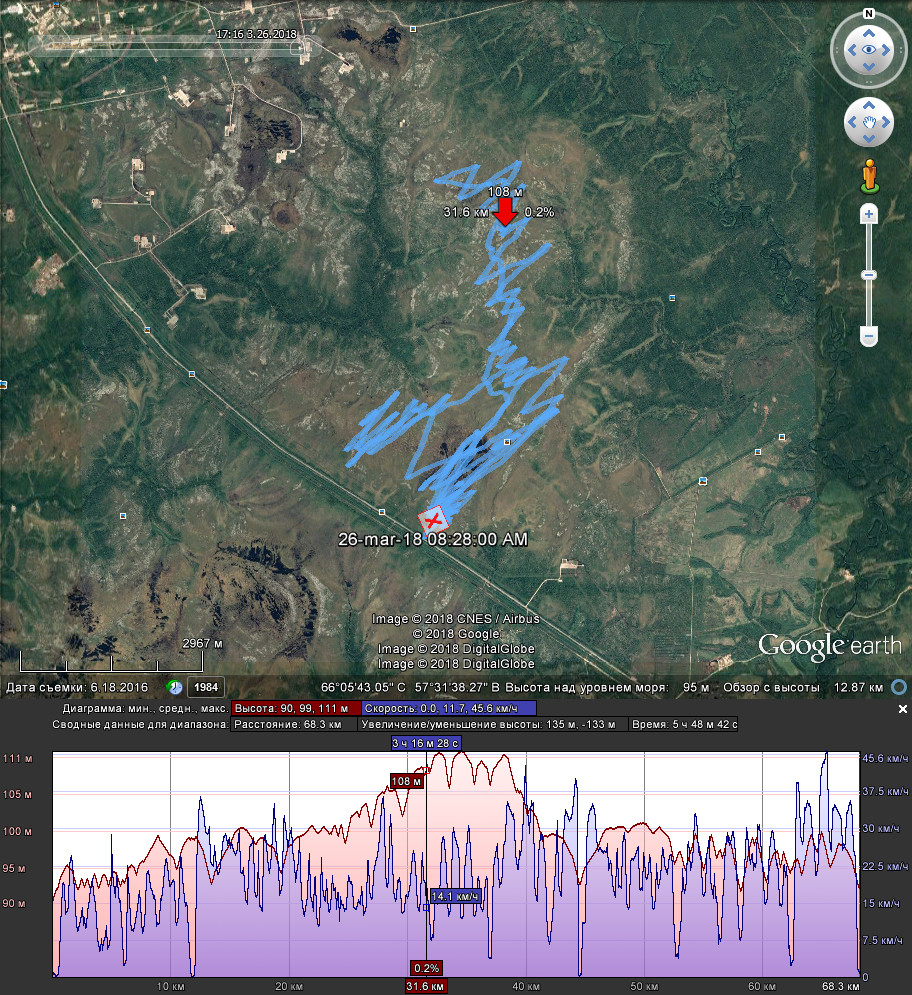The image size is (912, 995).
Task: Click the 1984 historical imagery button
Action: 206,687
